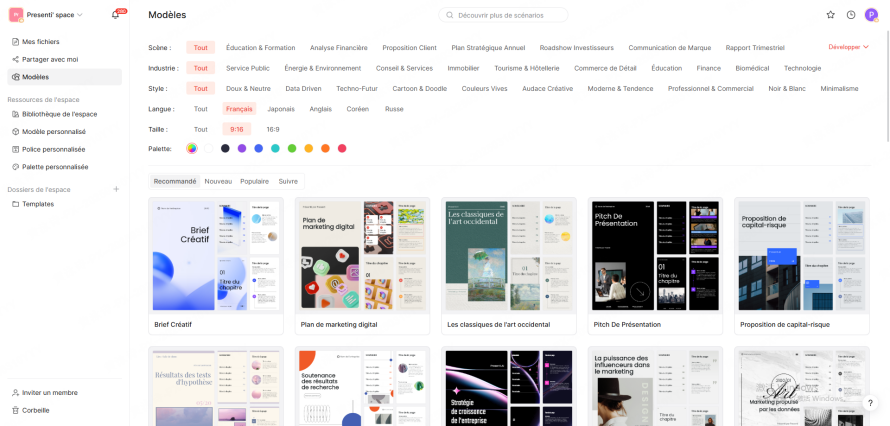The image size is (890, 426).
Task: Expand scene filters with Développer
Action: (x=848, y=47)
